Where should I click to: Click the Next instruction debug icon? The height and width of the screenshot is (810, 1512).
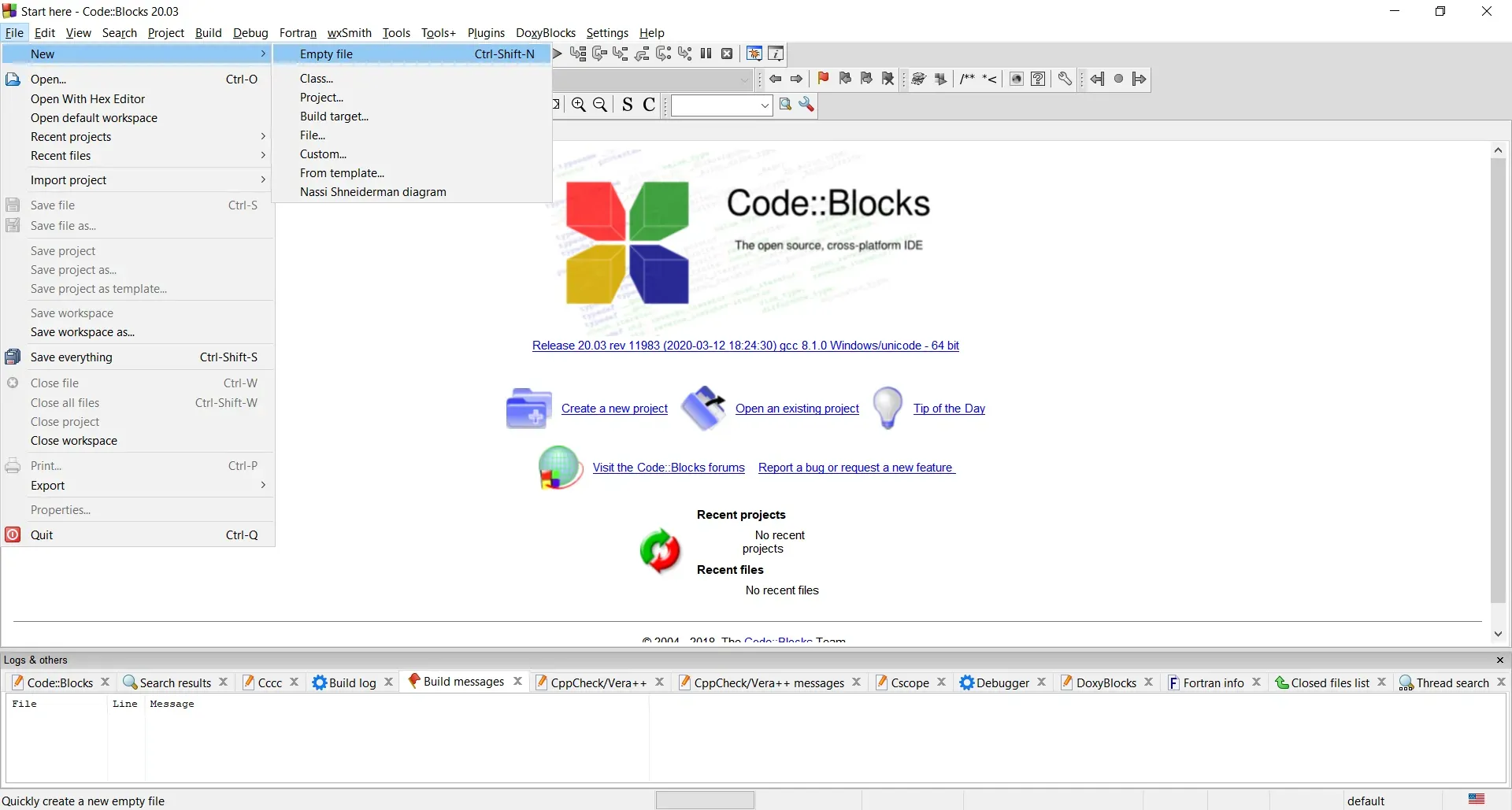[664, 54]
